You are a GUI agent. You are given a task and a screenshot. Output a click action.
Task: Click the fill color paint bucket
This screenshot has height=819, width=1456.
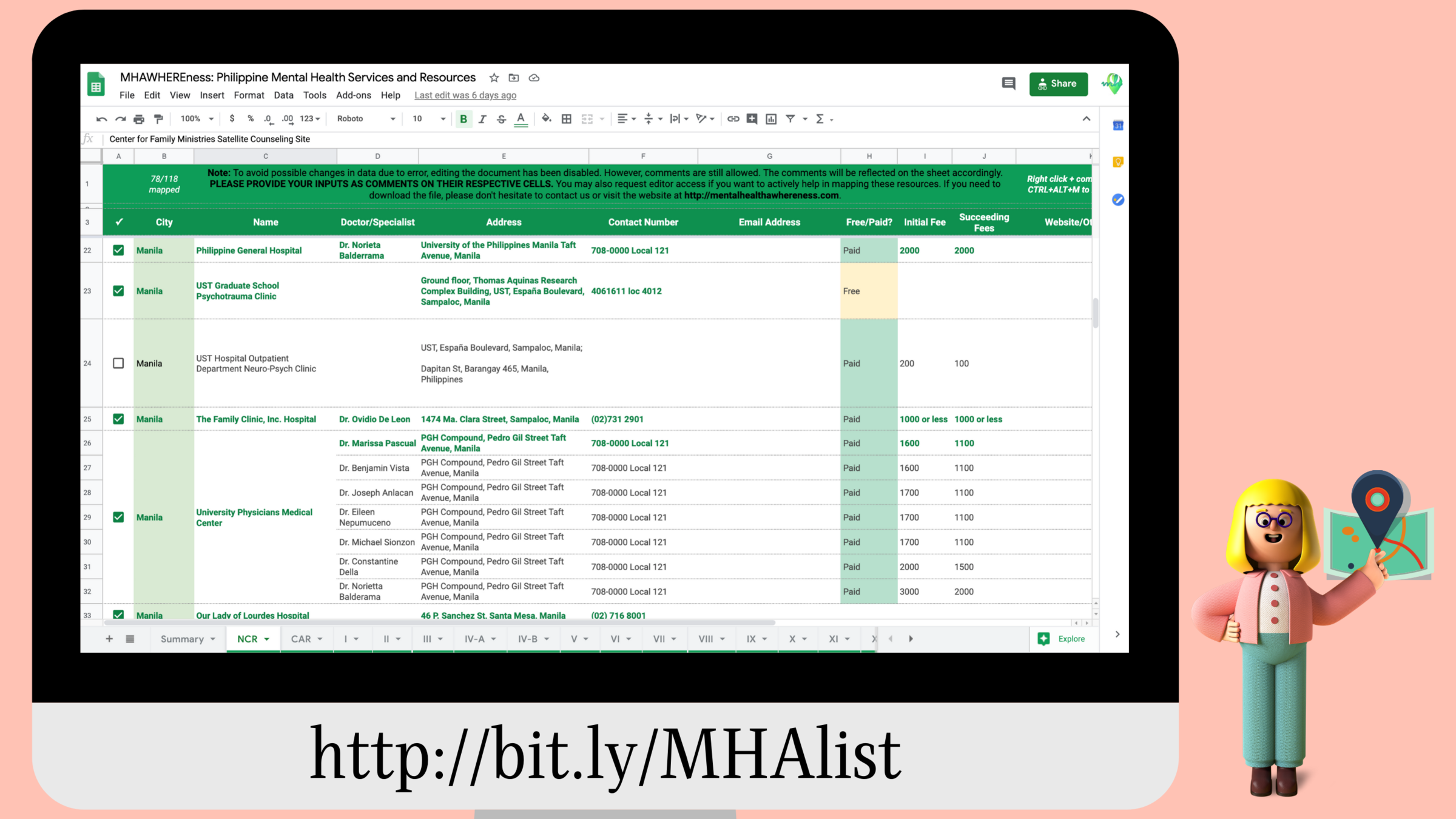coord(546,119)
